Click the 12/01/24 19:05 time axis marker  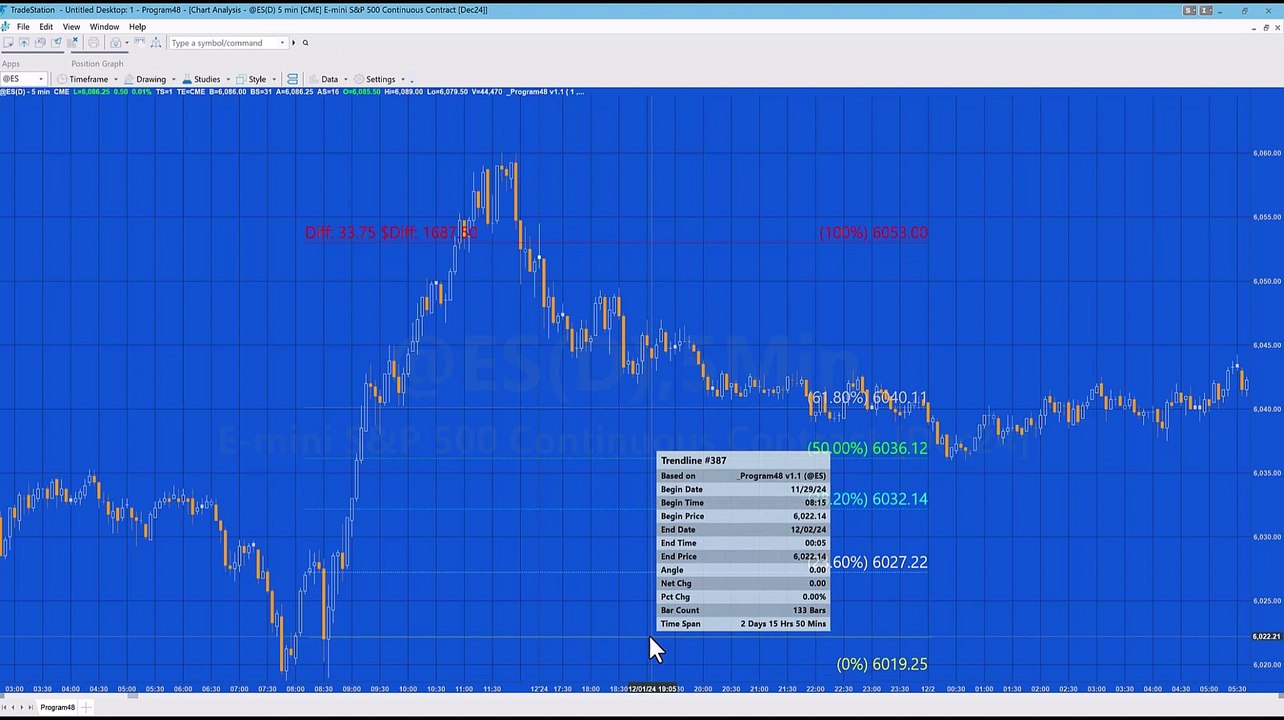[652, 689]
